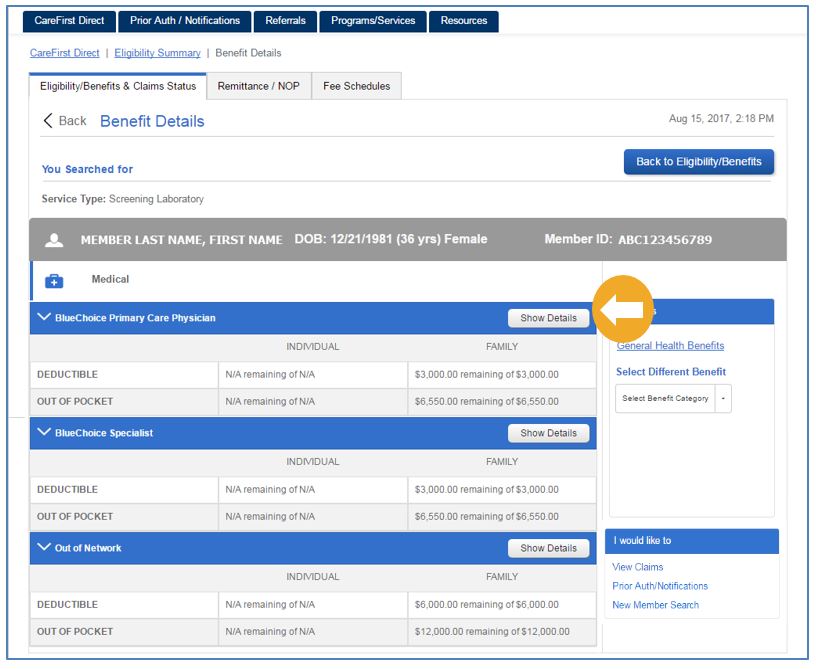
Task: Follow the CareFirst Direct breadcrumb link
Action: (x=65, y=53)
